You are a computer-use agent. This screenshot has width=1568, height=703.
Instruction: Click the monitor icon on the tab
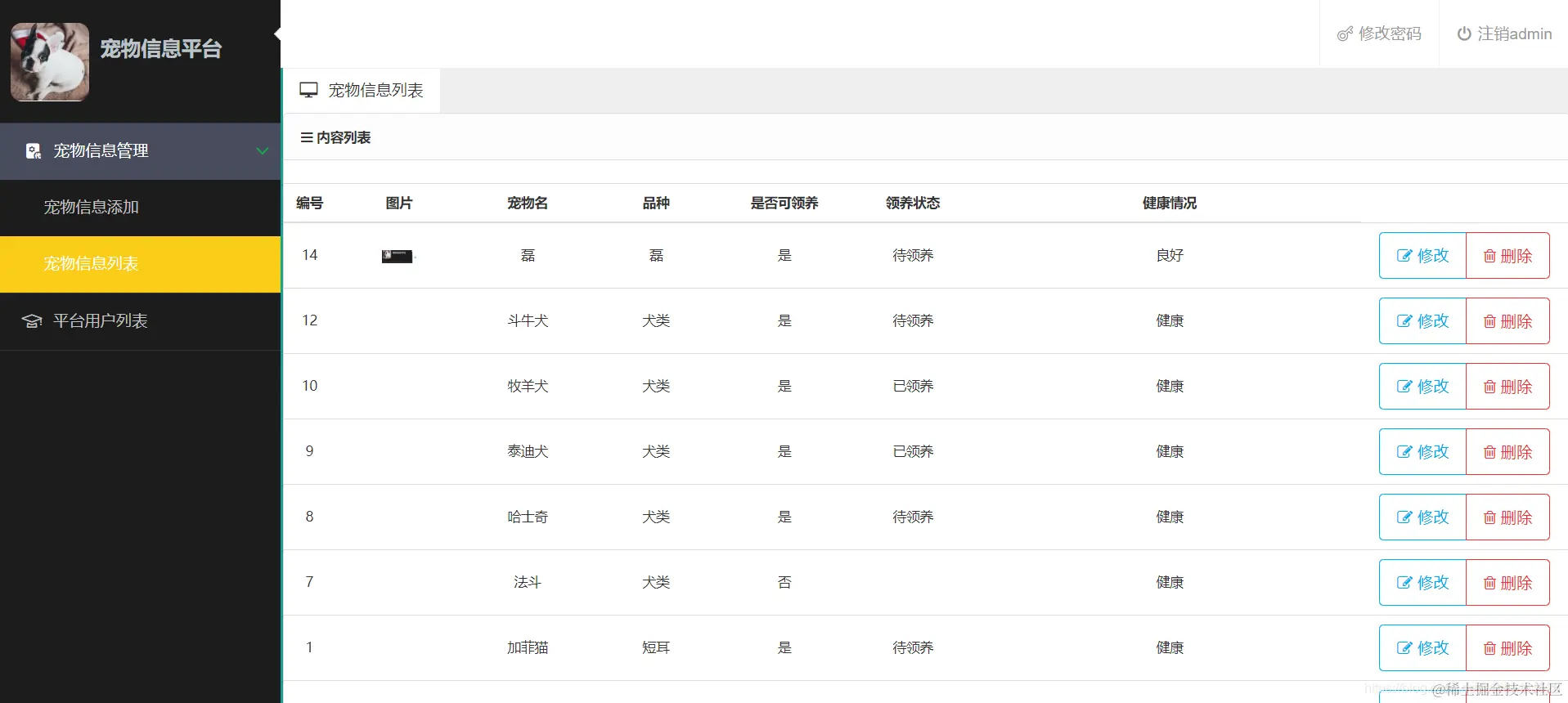(x=308, y=90)
